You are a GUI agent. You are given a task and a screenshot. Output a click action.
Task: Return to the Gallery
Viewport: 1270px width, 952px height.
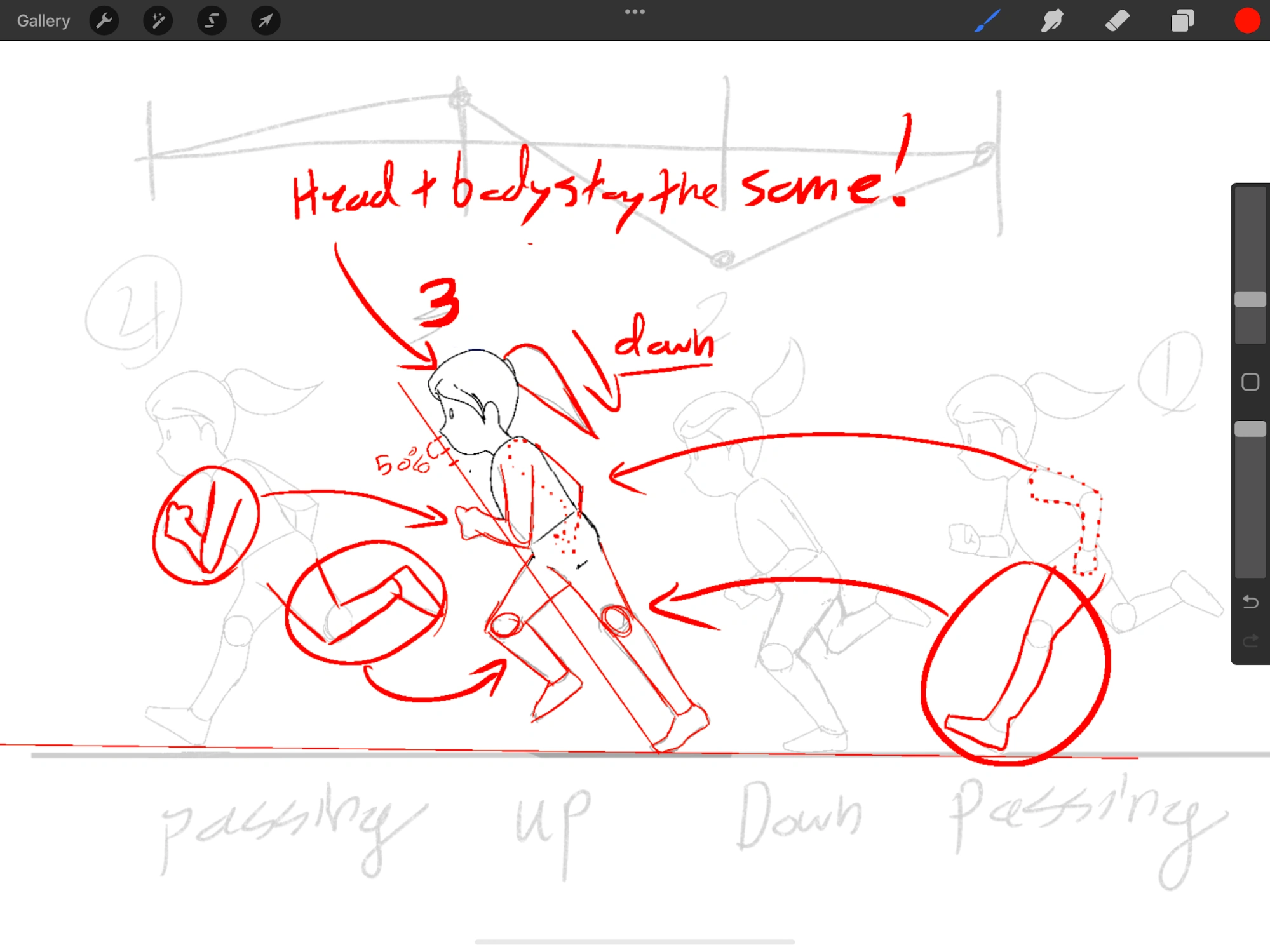(43, 21)
